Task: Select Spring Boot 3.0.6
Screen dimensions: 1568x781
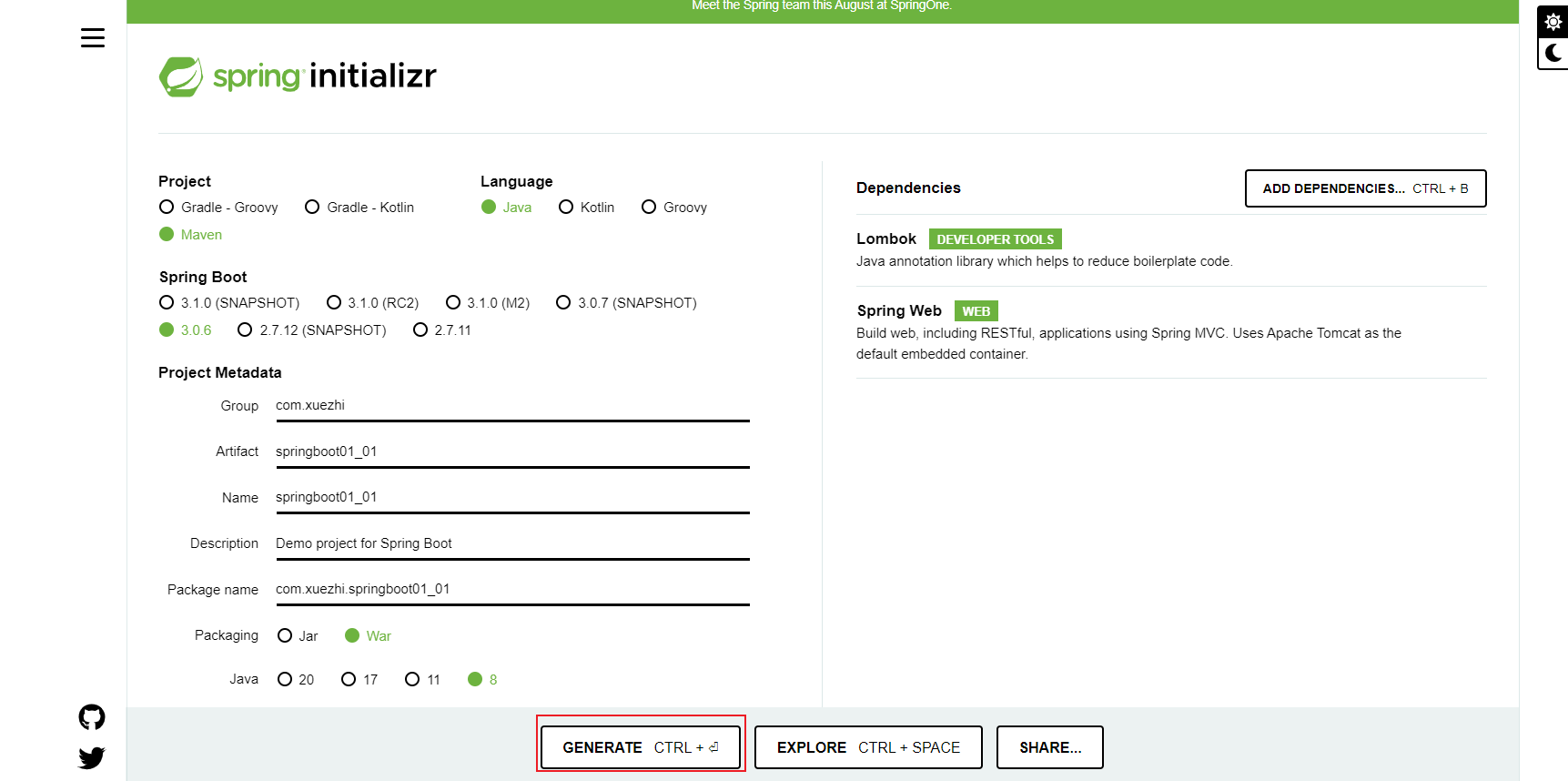Action: point(186,330)
